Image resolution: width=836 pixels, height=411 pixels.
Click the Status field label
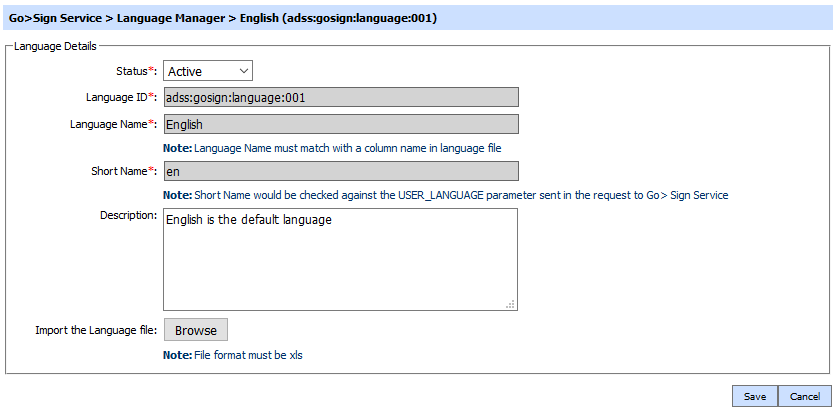point(137,71)
